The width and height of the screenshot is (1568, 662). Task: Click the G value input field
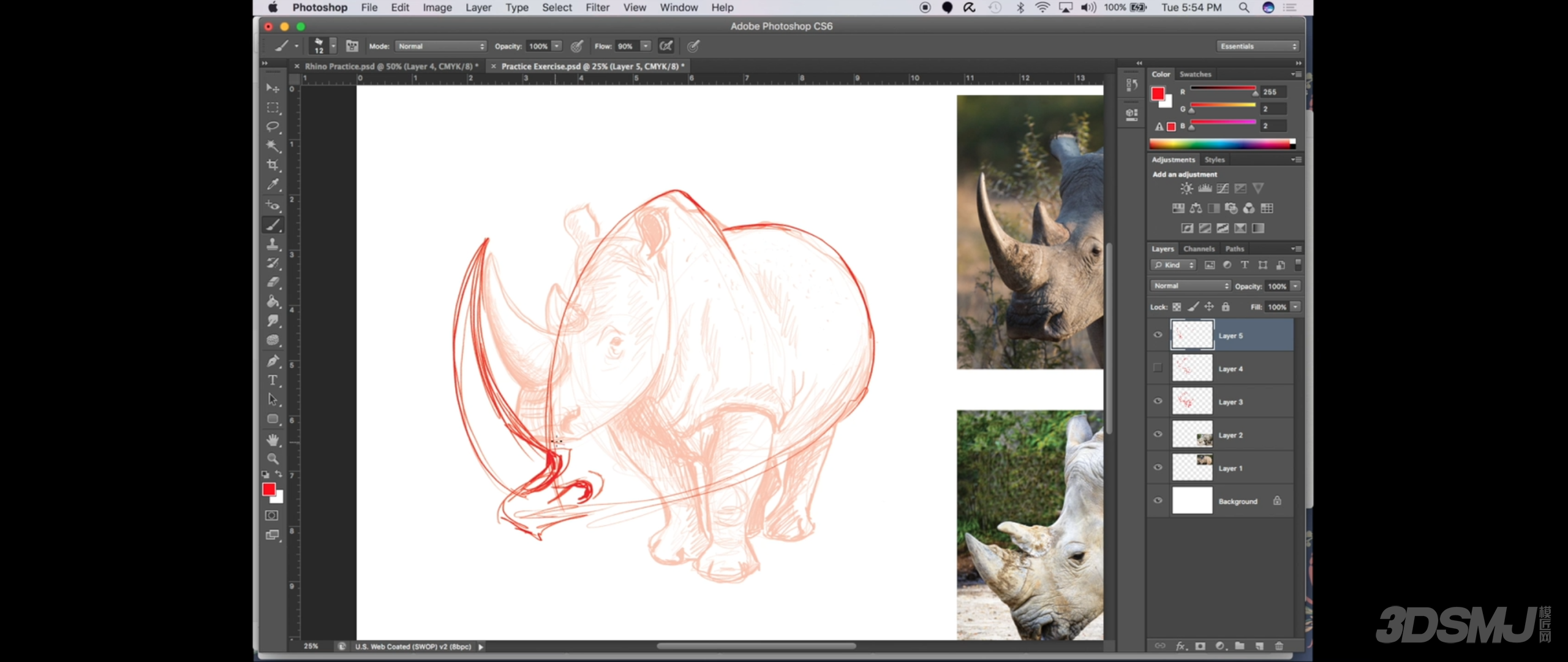tap(1275, 108)
